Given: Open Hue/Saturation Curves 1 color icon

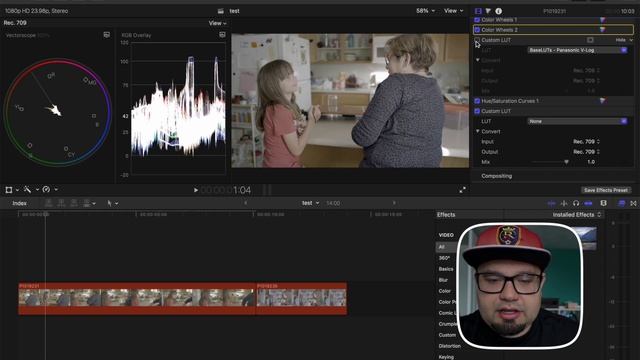Looking at the screenshot, I should (602, 100).
